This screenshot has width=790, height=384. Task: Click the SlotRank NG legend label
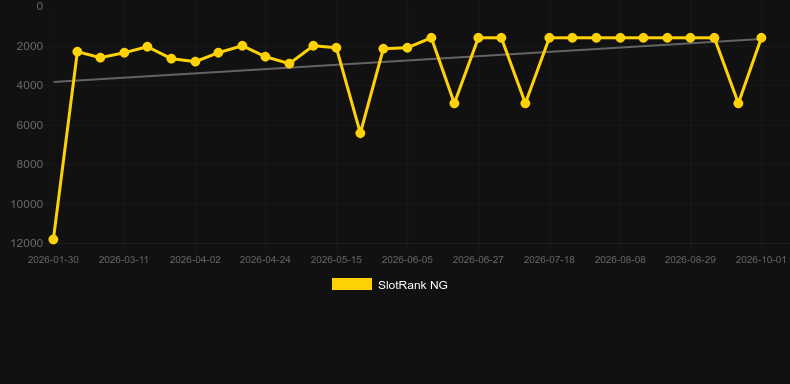(413, 285)
